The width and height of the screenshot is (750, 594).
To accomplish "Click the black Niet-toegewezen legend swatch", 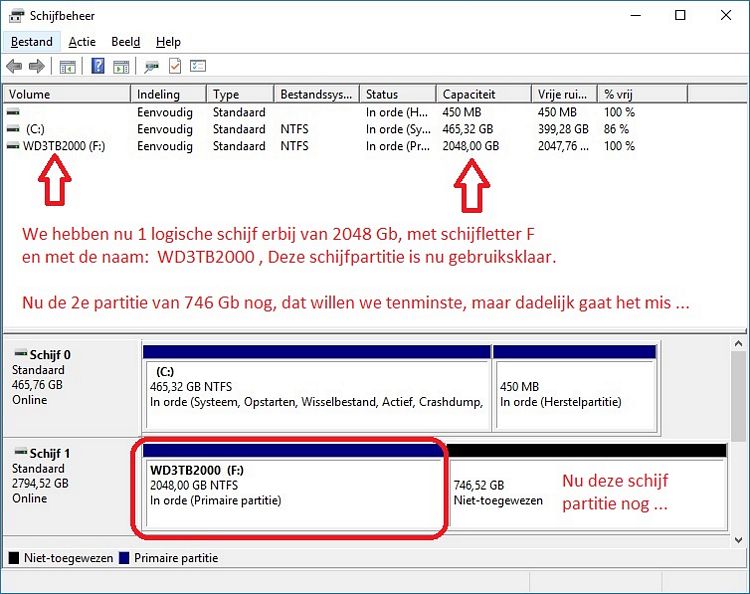I will [x=14, y=558].
